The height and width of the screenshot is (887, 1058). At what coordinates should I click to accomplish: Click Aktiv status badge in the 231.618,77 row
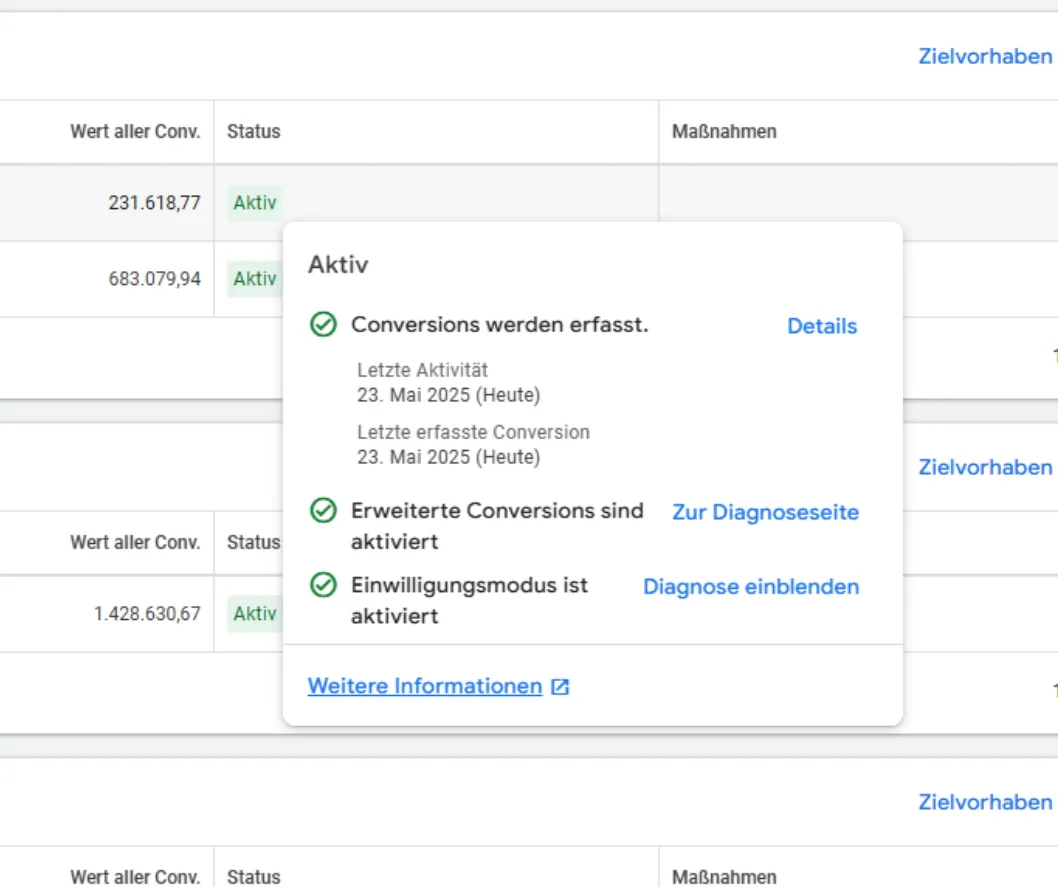[x=254, y=203]
